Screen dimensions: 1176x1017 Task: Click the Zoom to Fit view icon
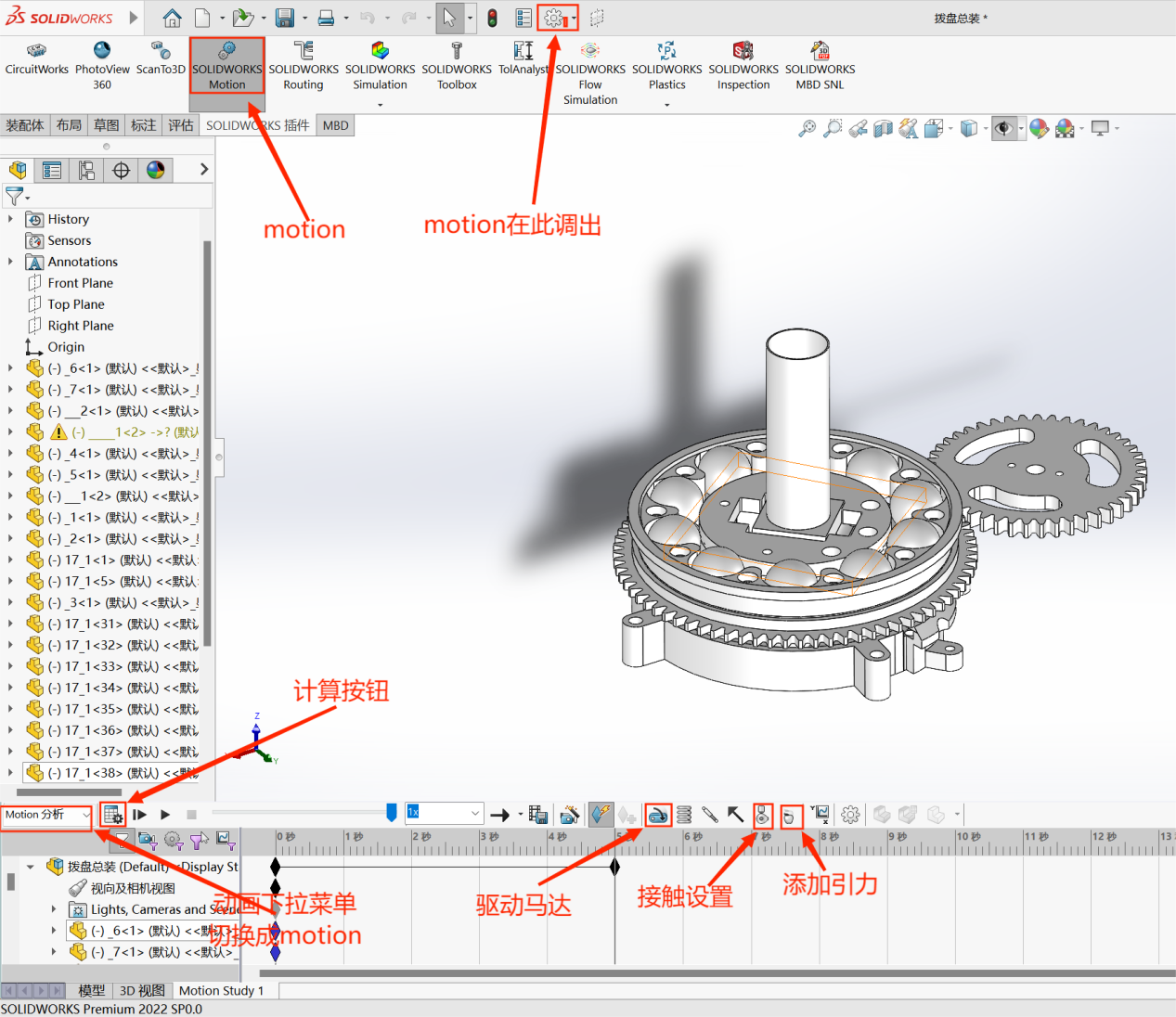(x=808, y=128)
